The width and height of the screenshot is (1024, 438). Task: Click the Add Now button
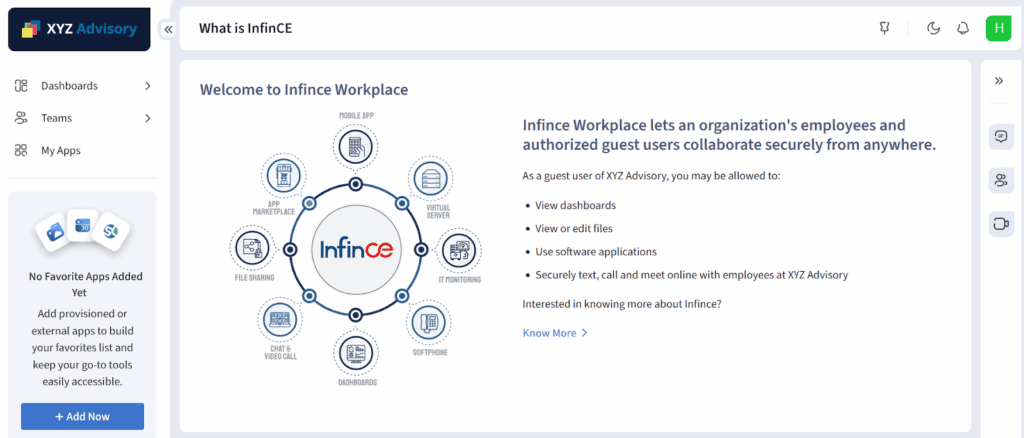pyautogui.click(x=82, y=416)
